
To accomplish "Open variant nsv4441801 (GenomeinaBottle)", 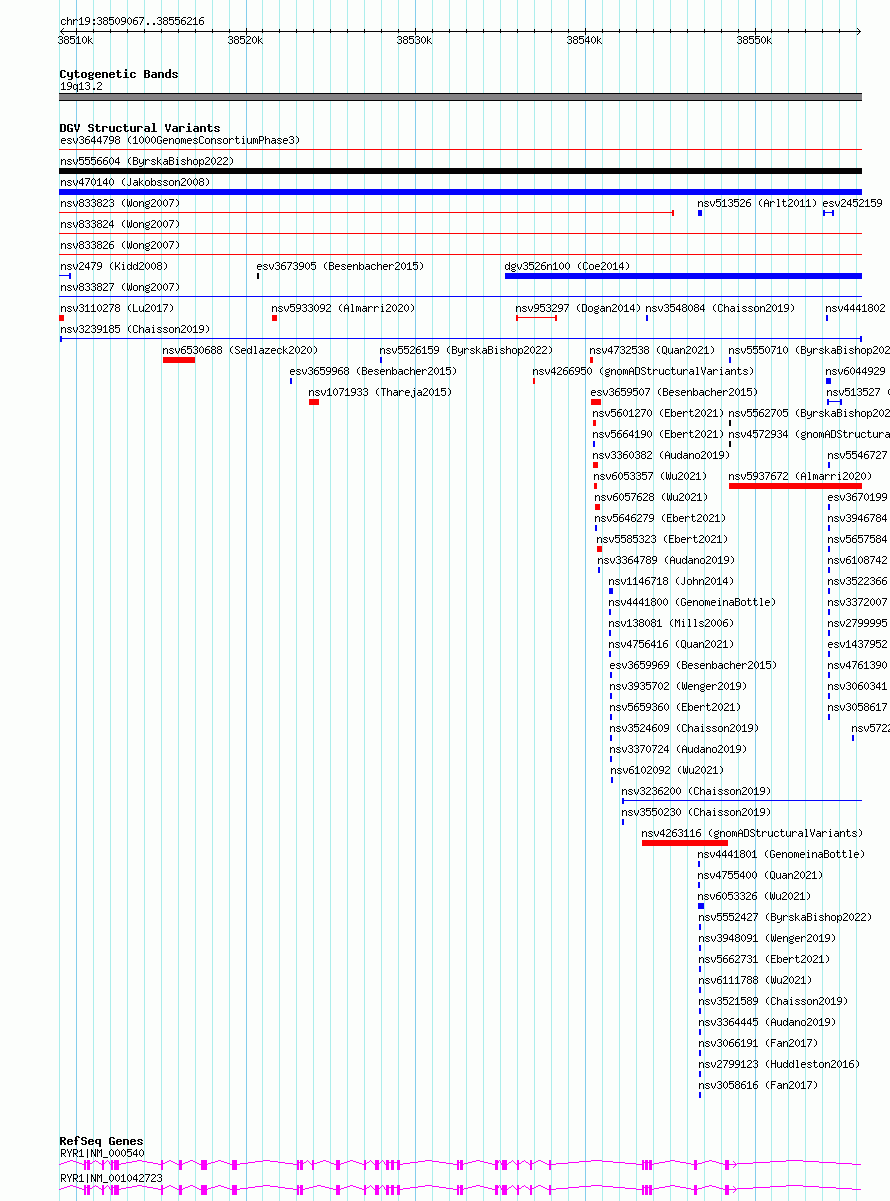I will pos(781,854).
